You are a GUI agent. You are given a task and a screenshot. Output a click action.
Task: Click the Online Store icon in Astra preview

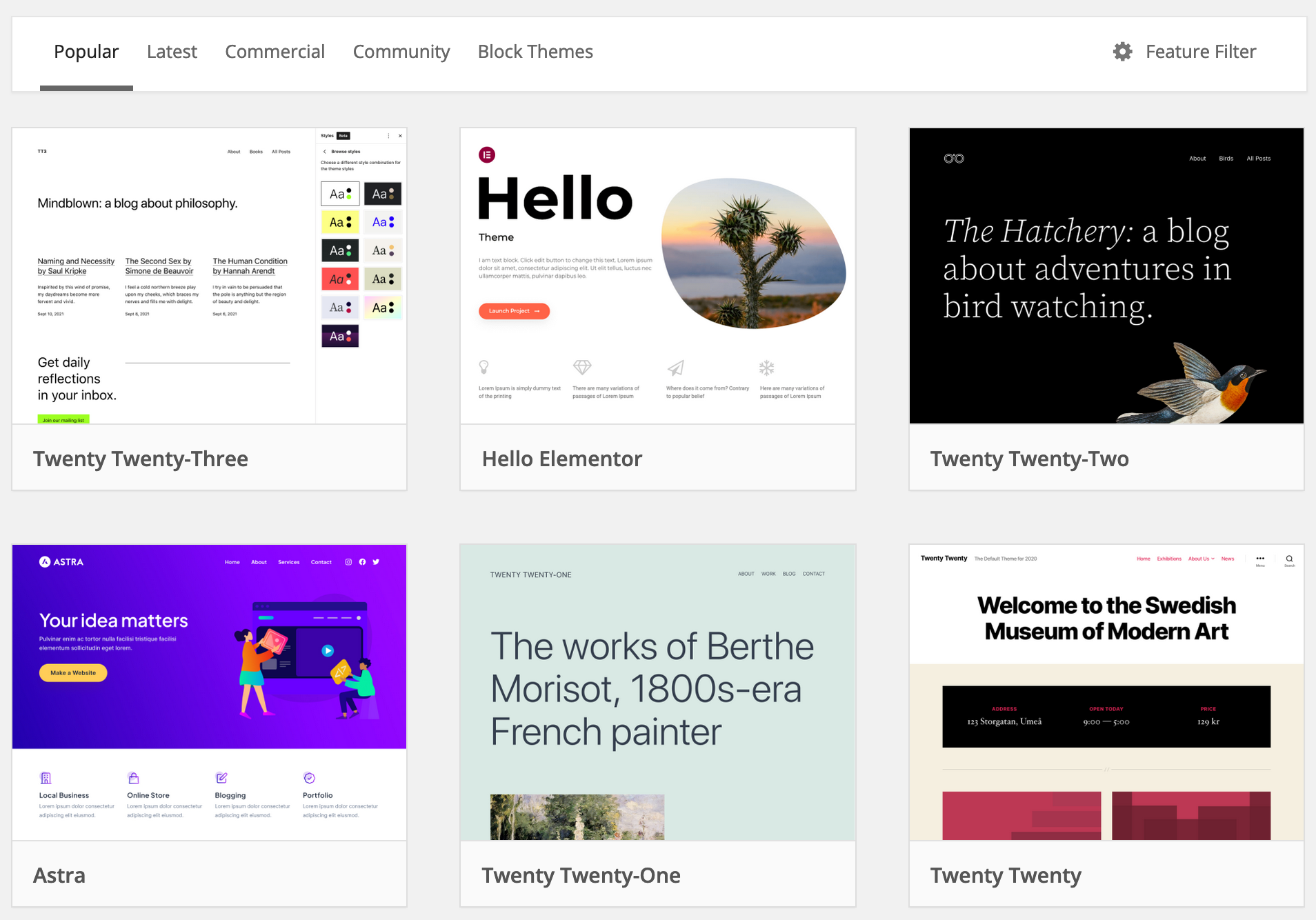pyautogui.click(x=135, y=777)
